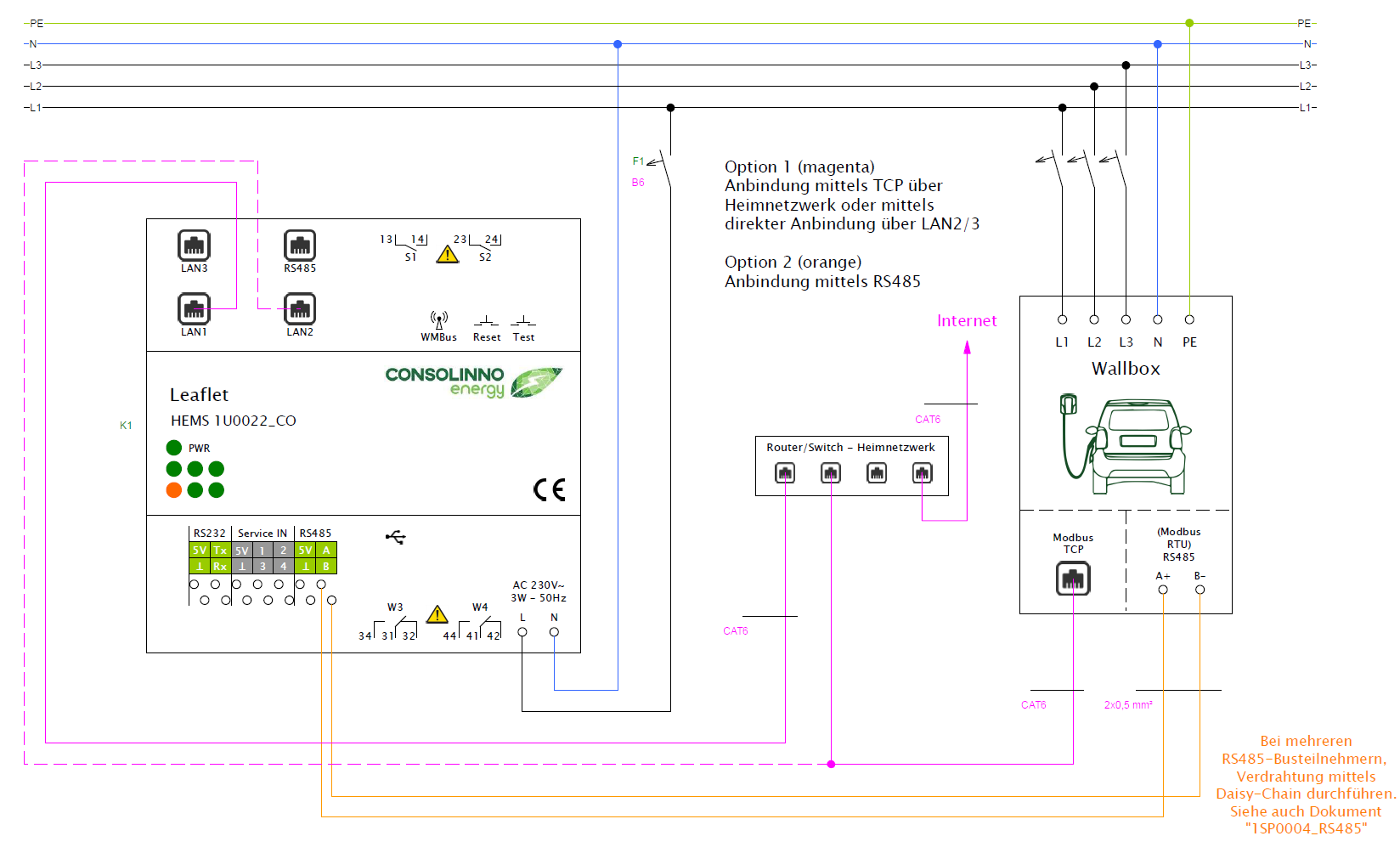Image resolution: width=1400 pixels, height=853 pixels.
Task: Select the USB symbol on the Leaflet
Action: point(394,537)
